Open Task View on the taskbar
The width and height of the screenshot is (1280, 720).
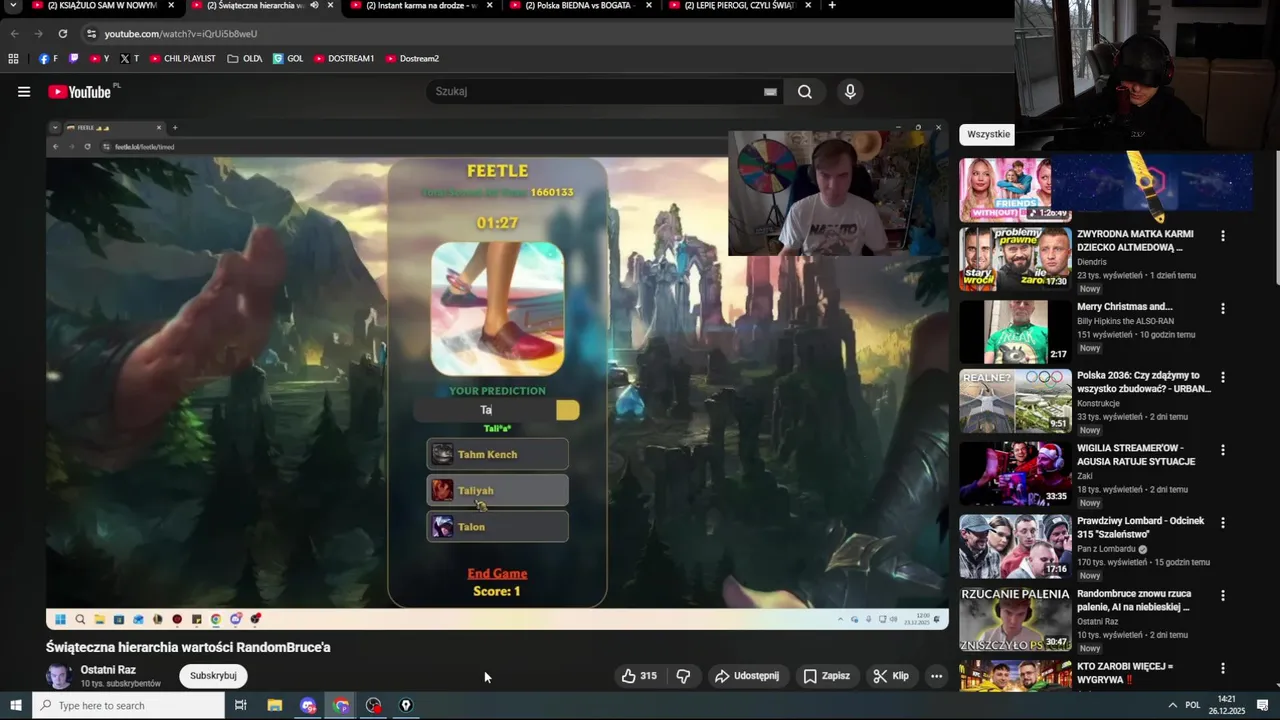(x=241, y=706)
